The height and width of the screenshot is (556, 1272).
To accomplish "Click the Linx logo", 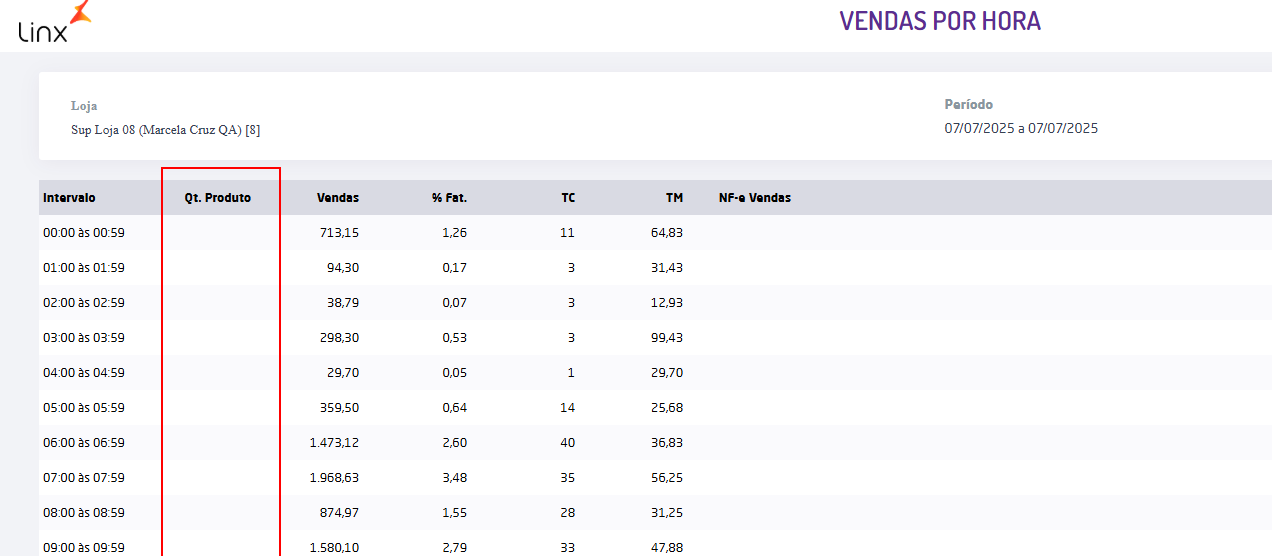I will click(x=54, y=23).
